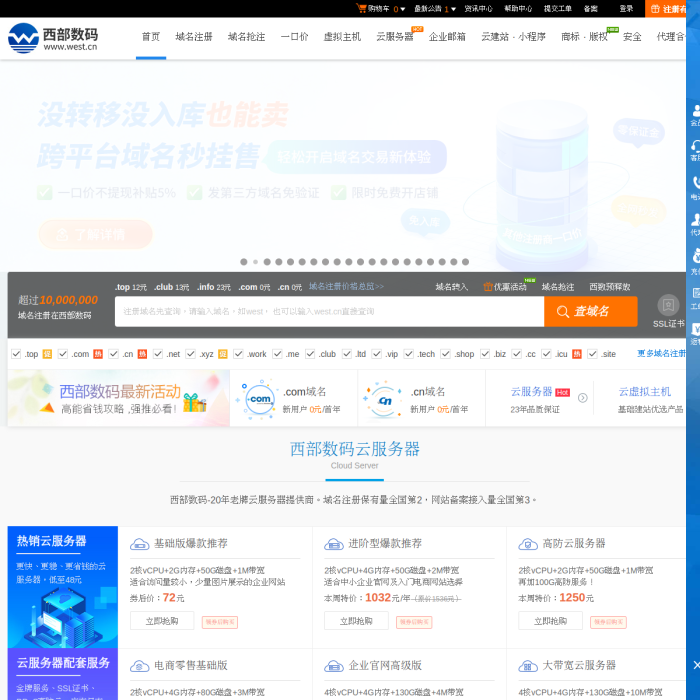700x700 pixels.
Task: Toggle the .work domain checkbox
Action: [238, 354]
